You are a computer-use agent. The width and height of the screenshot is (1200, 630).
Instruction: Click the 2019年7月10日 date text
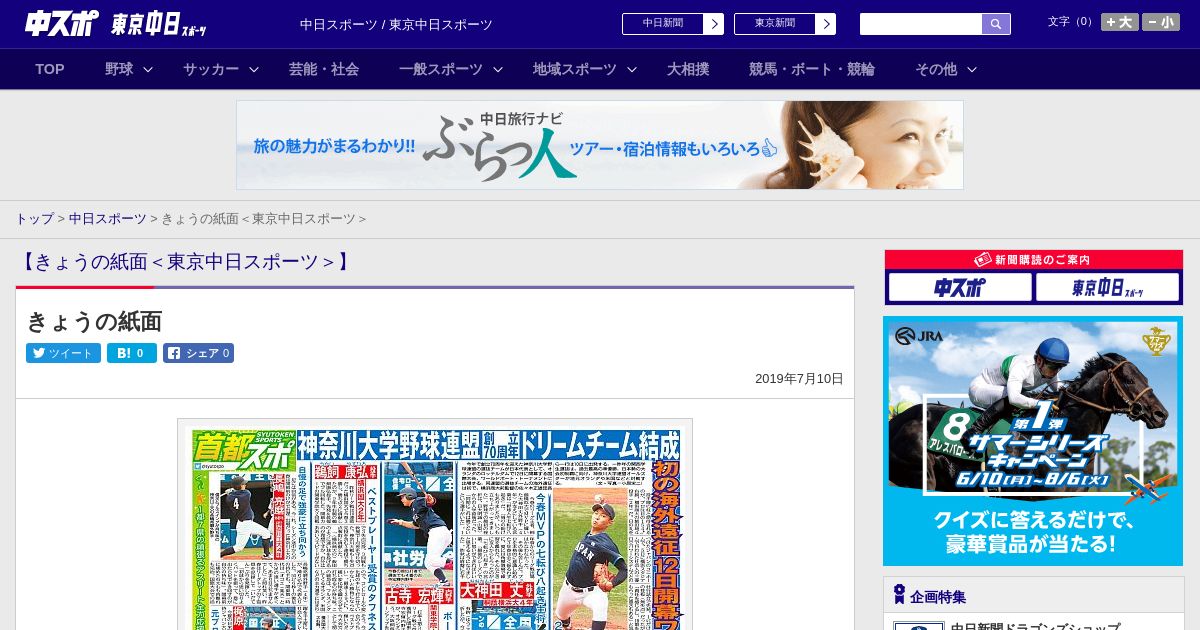tap(799, 379)
